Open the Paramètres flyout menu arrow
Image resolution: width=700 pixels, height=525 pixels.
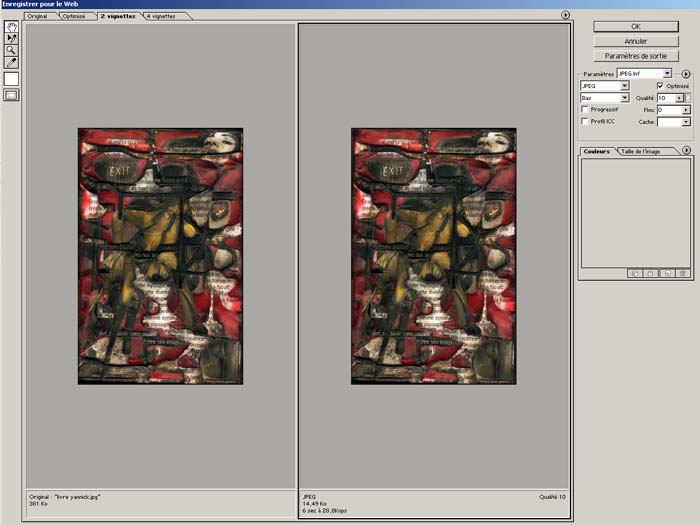coord(686,74)
